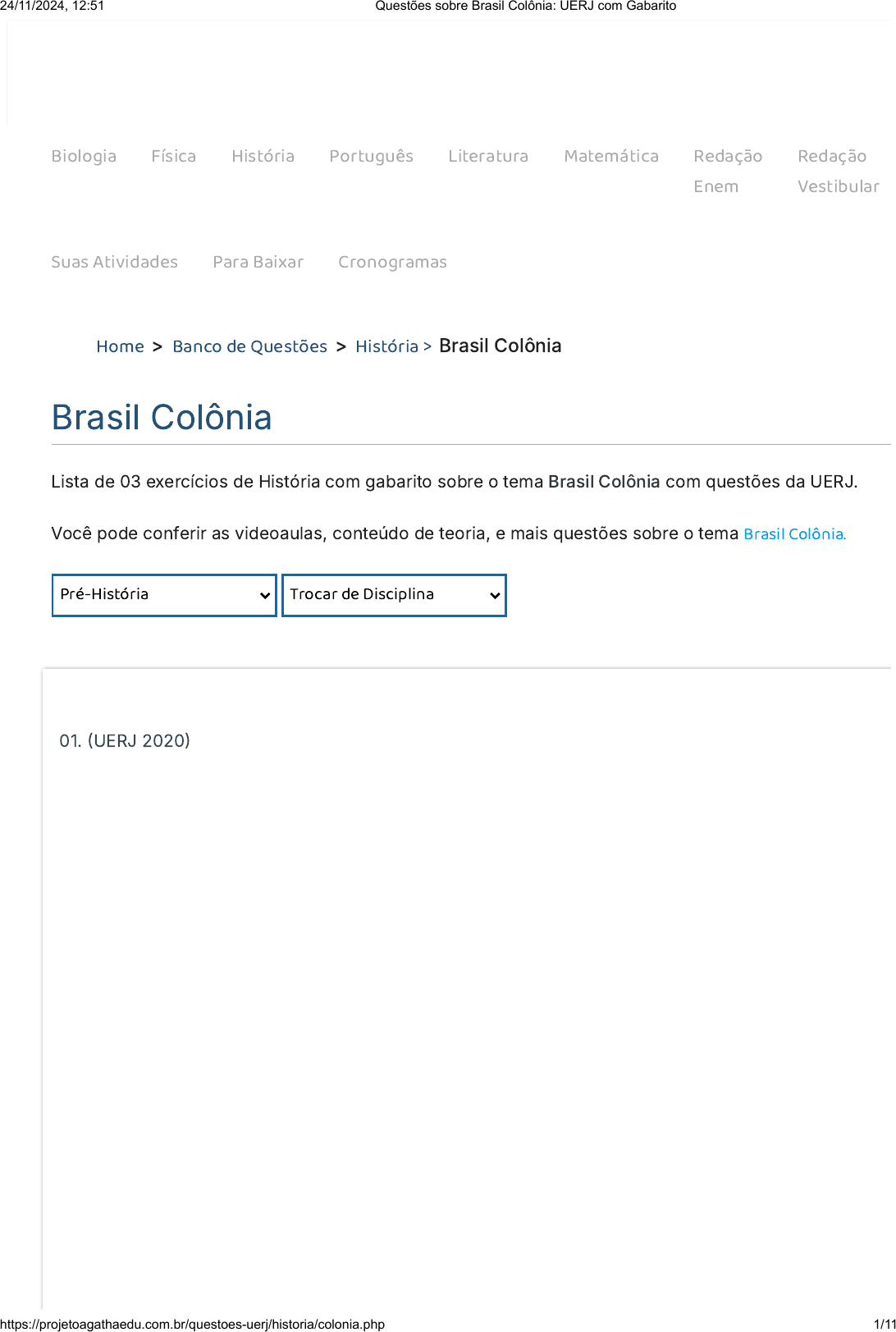Screen dimensions: 896x1332
Task: Expand the Pré-História topic dropdown
Action: coord(156,595)
